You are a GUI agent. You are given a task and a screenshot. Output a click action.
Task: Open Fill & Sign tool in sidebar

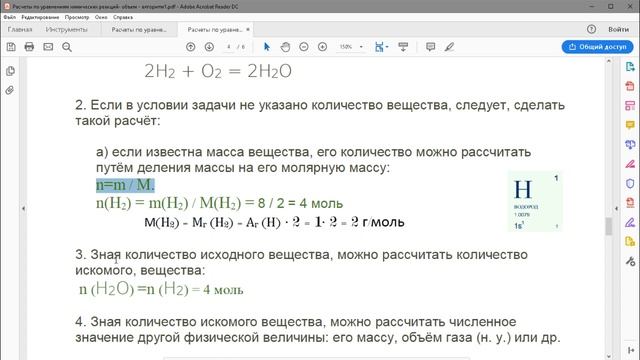(630, 164)
